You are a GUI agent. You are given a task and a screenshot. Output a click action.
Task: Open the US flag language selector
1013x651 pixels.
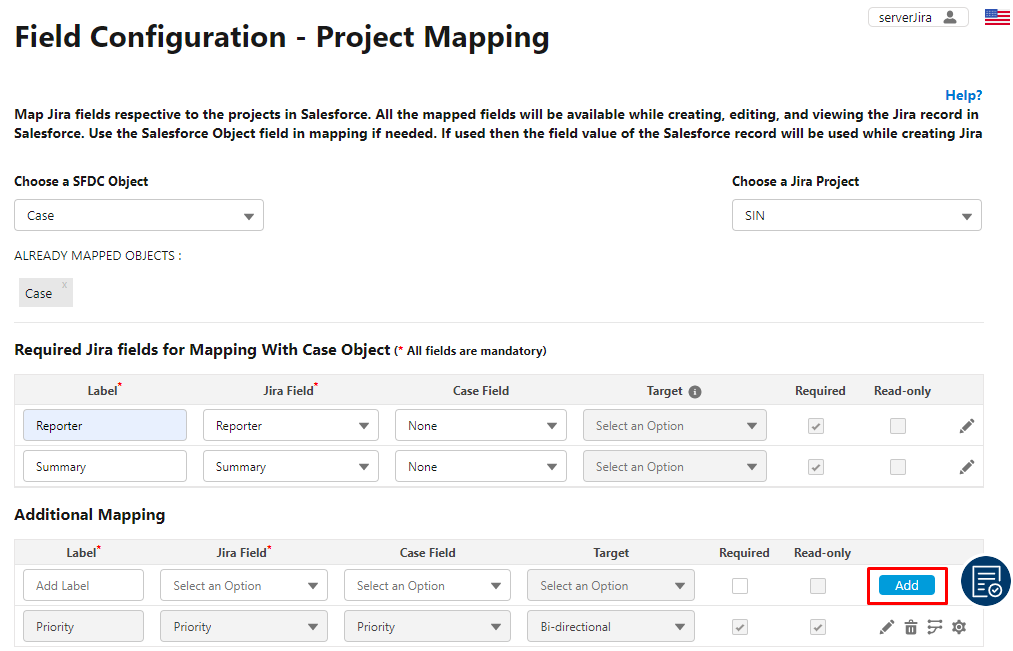[x=996, y=15]
